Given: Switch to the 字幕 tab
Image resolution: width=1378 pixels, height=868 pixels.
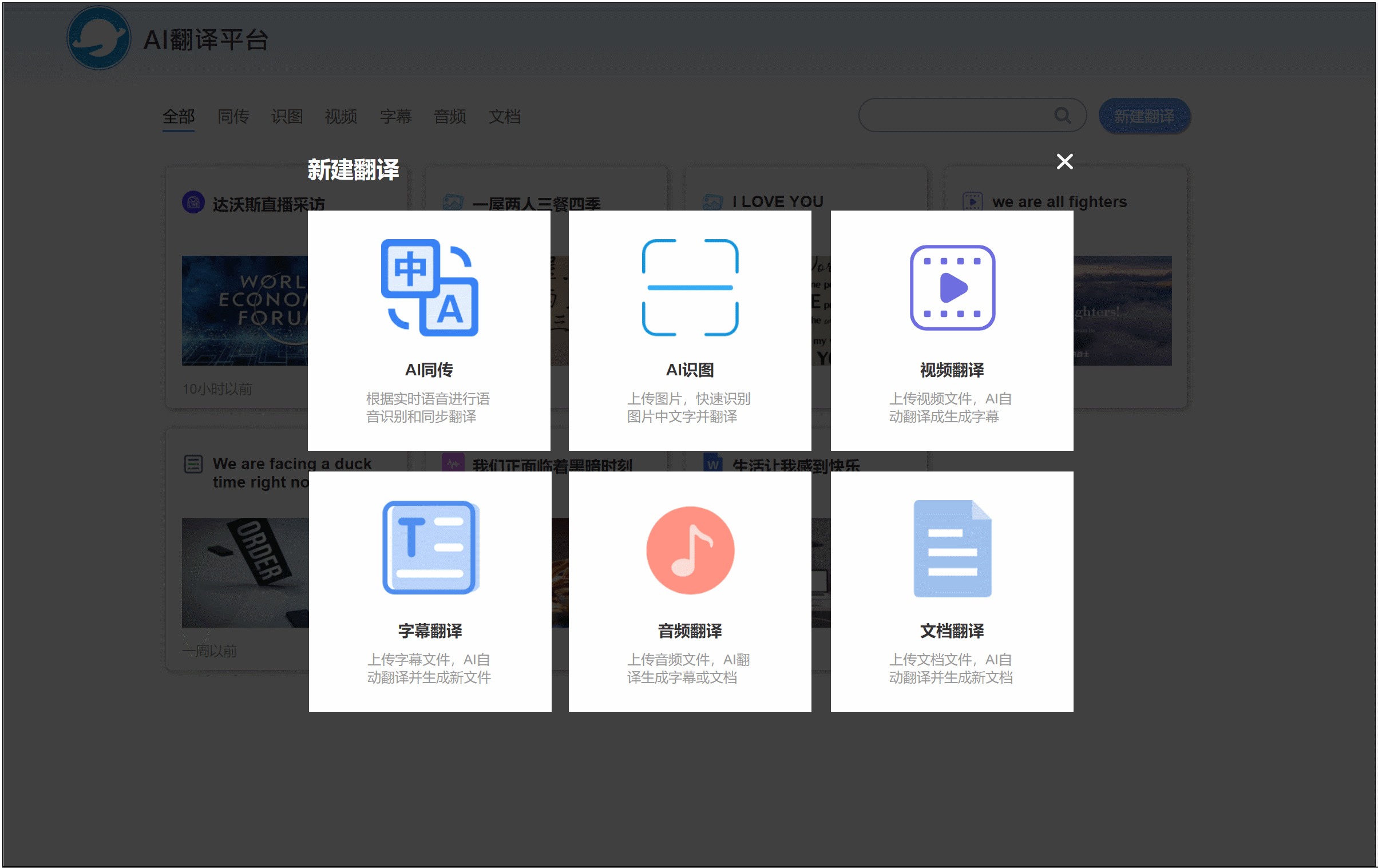Looking at the screenshot, I should click(395, 117).
